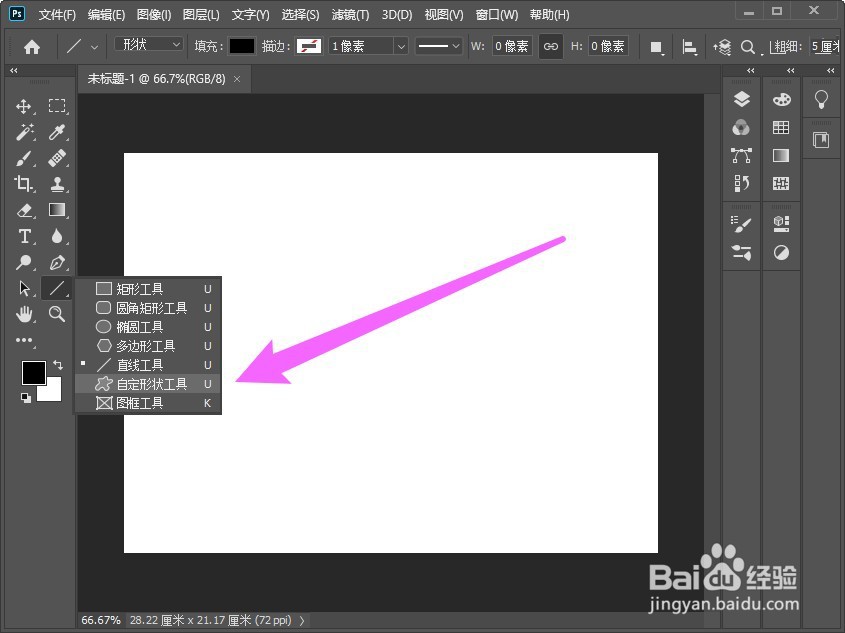The width and height of the screenshot is (845, 633).
Task: Toggle the link width and height button
Action: pos(551,47)
